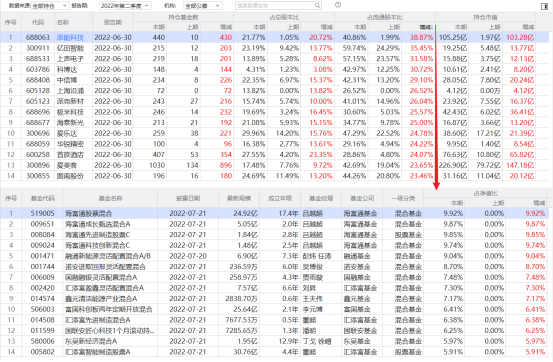Focus the stock name search field
This screenshot has width=553, height=362.
(x=278, y=6)
